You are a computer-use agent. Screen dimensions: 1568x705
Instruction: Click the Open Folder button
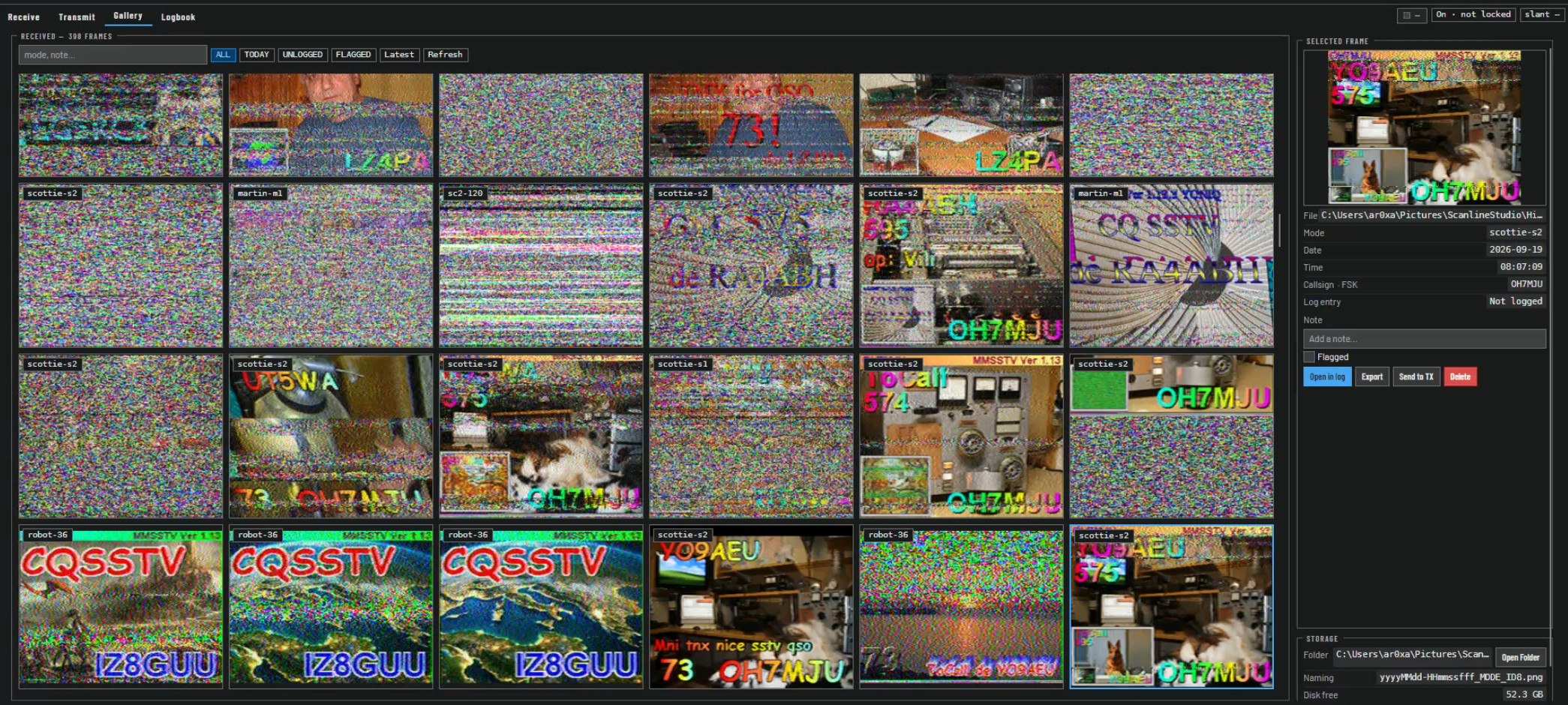click(1520, 657)
